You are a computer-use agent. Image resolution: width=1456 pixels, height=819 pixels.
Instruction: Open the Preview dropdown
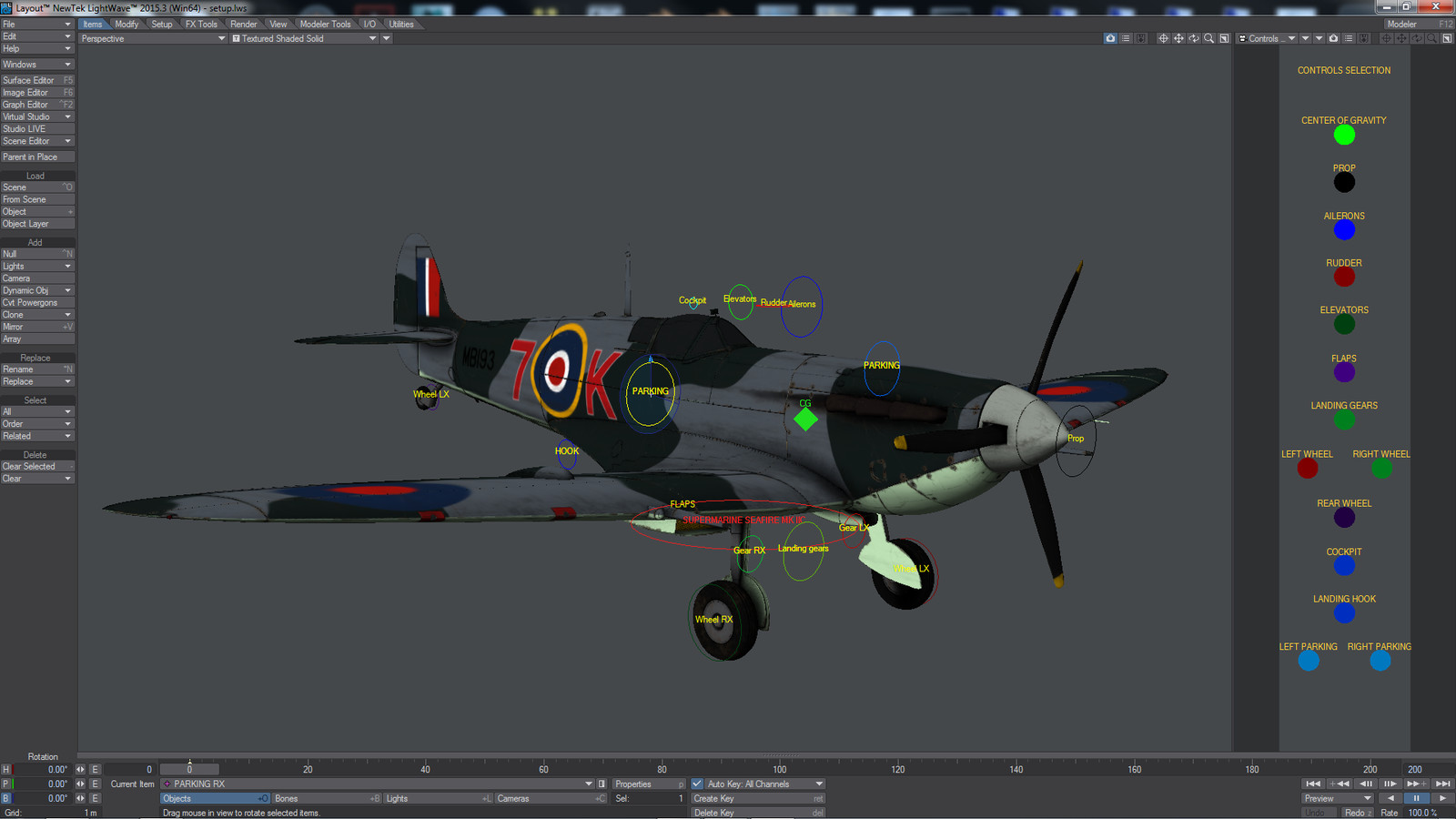click(1337, 798)
